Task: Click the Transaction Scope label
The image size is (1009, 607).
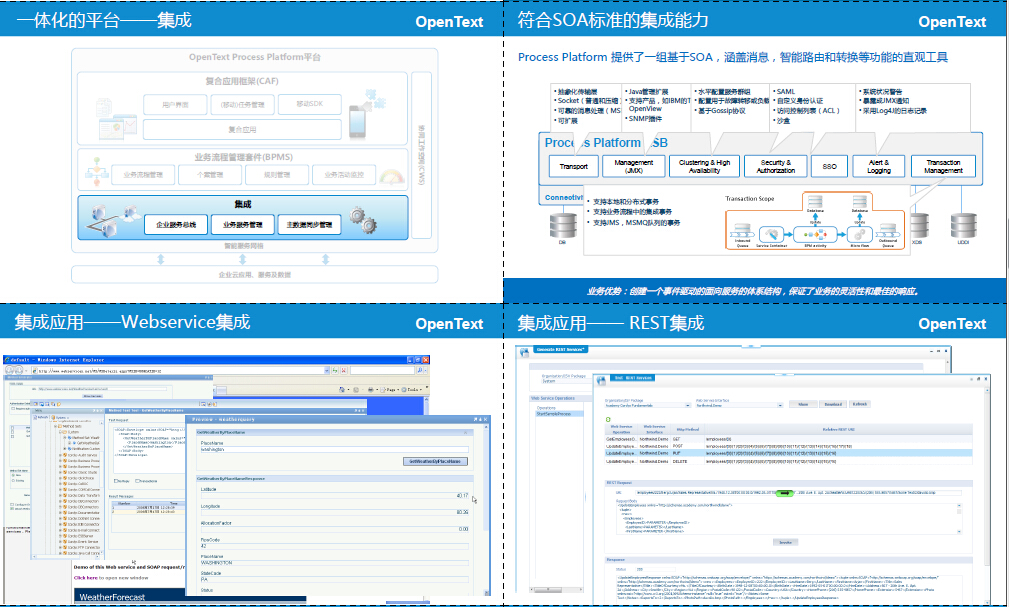Action: click(750, 199)
